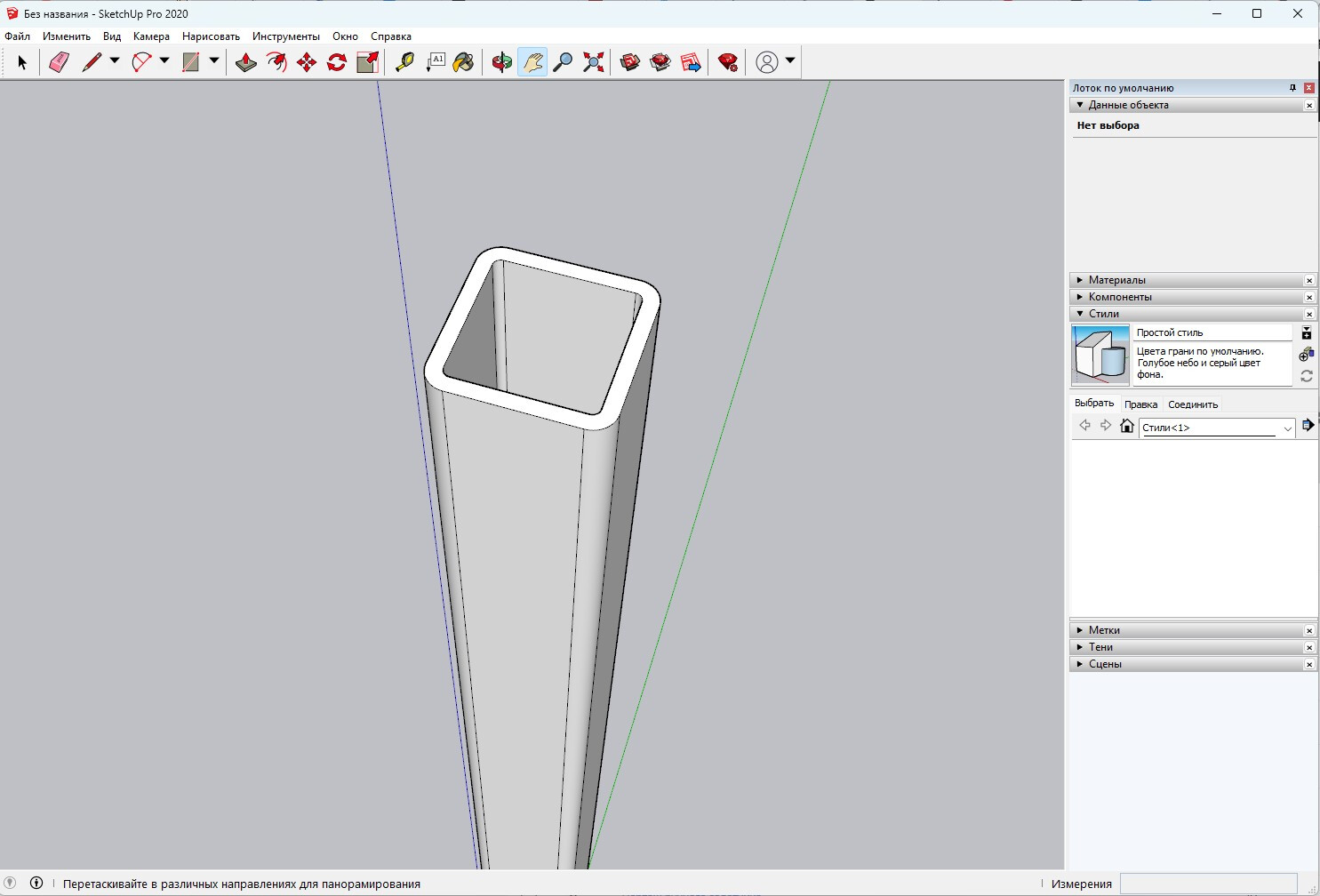Collapse the Данные объекта panel
The width and height of the screenshot is (1320, 896).
coord(1080,105)
